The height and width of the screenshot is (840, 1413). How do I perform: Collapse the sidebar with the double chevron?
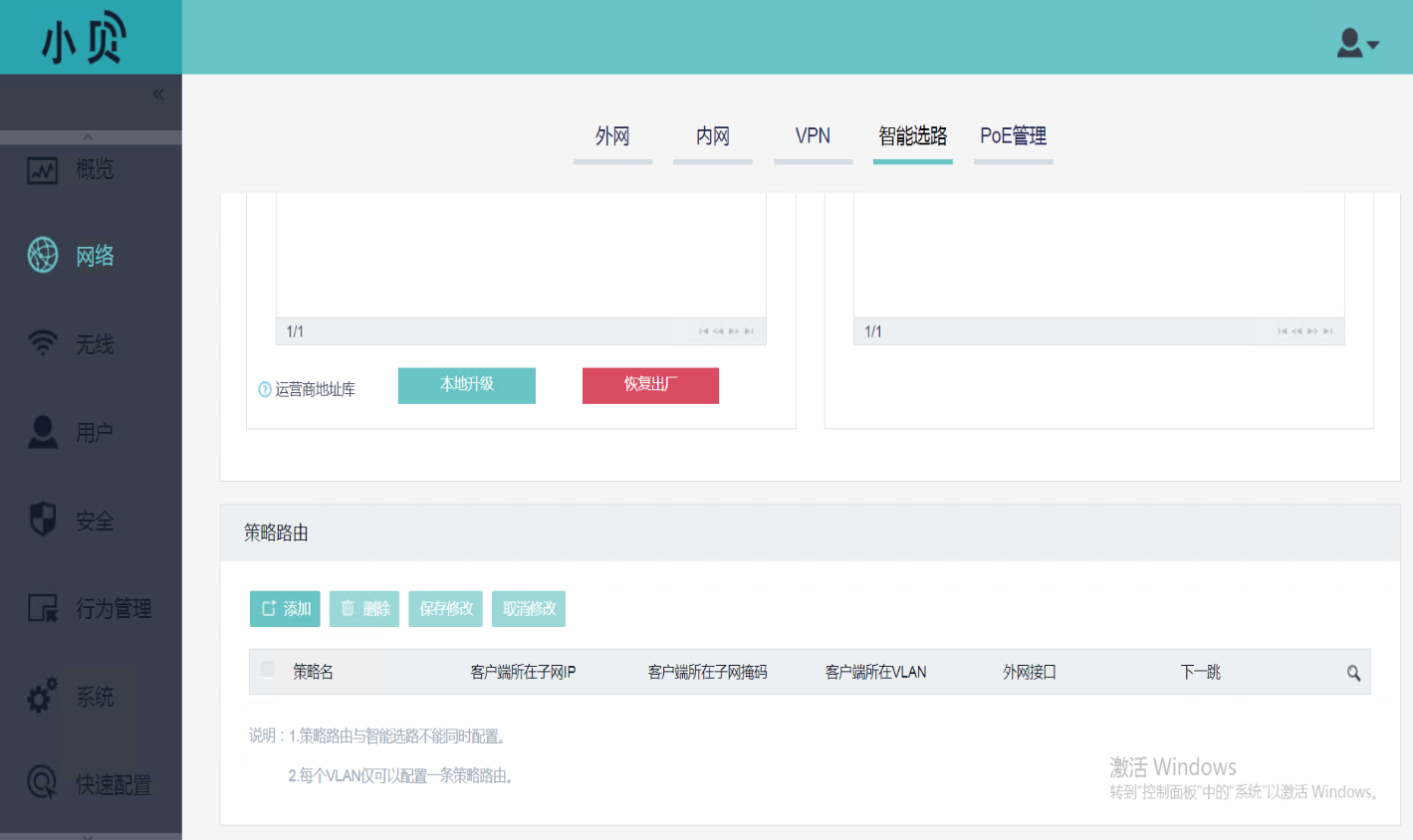pos(158,95)
